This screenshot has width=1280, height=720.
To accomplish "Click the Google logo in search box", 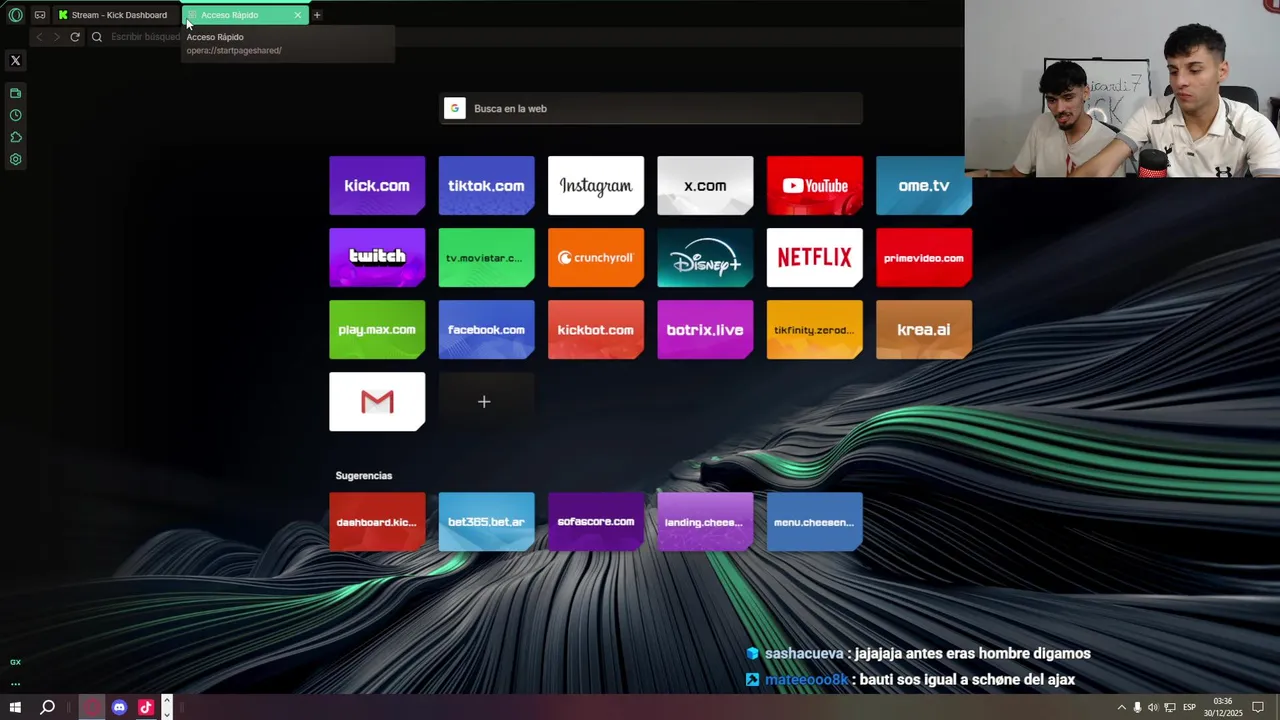I will [455, 108].
